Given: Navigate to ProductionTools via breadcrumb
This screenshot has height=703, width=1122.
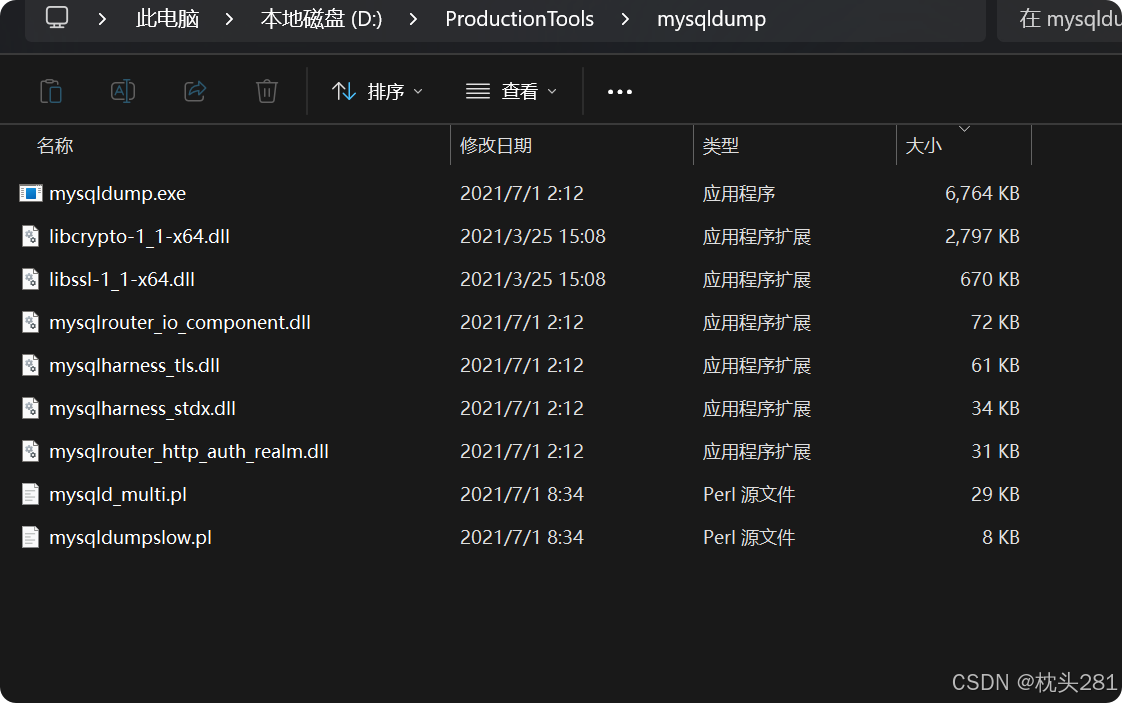Looking at the screenshot, I should (519, 18).
